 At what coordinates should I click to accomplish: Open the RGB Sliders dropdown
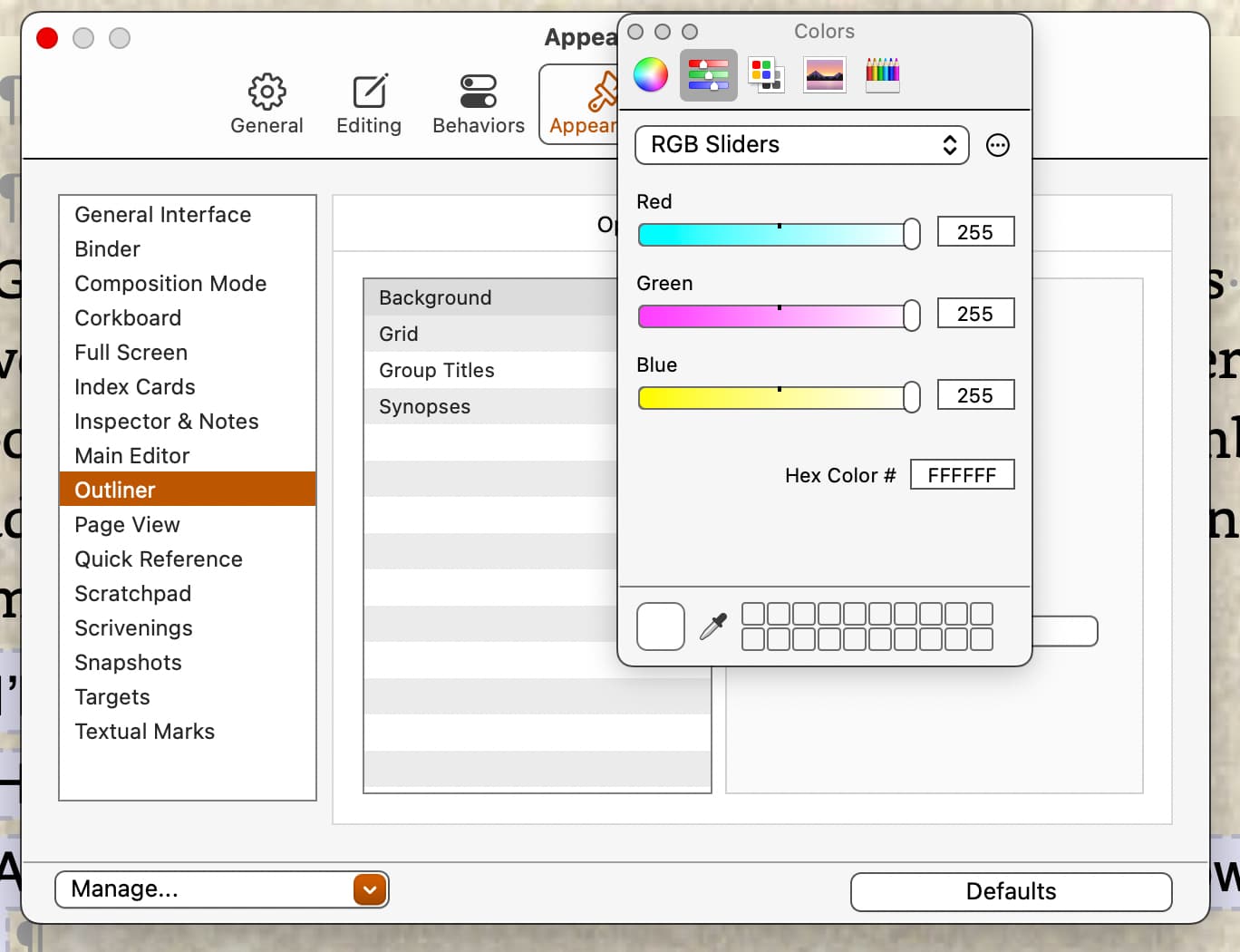coord(802,145)
